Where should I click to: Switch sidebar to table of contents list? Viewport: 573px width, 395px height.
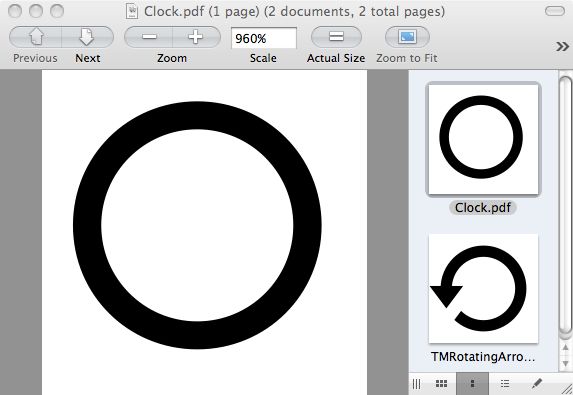(505, 384)
